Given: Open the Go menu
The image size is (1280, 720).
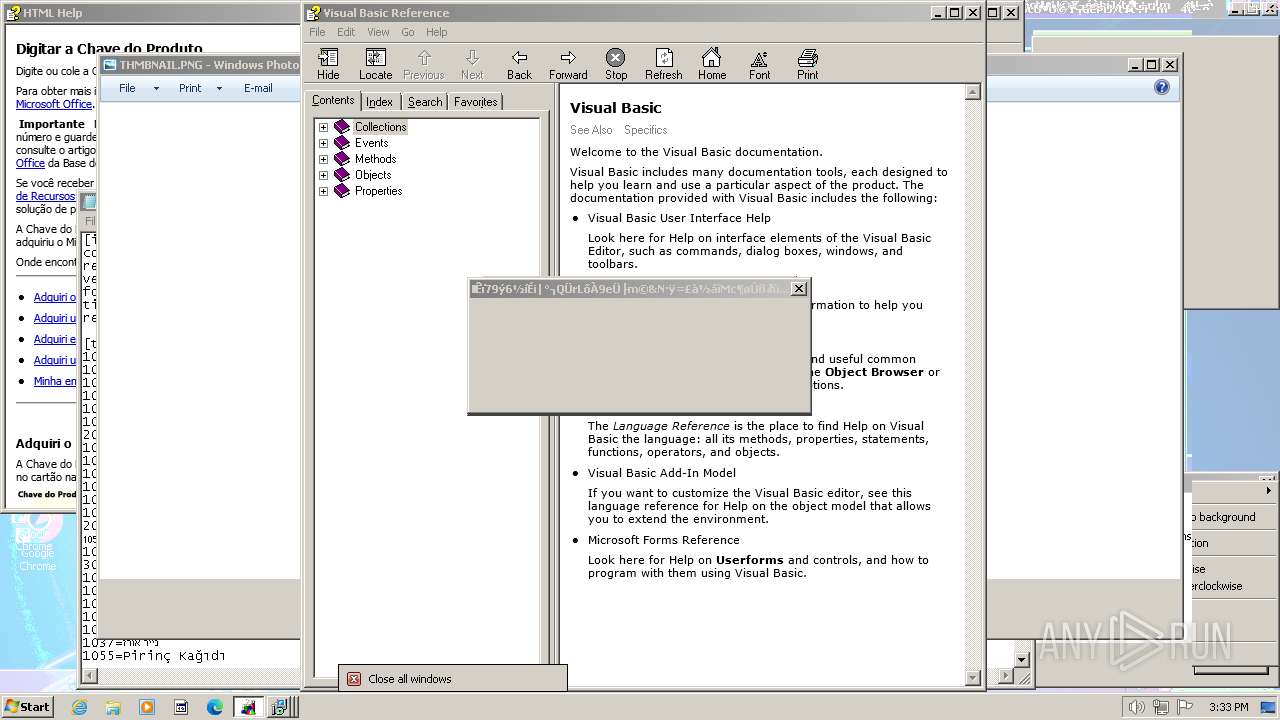Looking at the screenshot, I should 408,32.
